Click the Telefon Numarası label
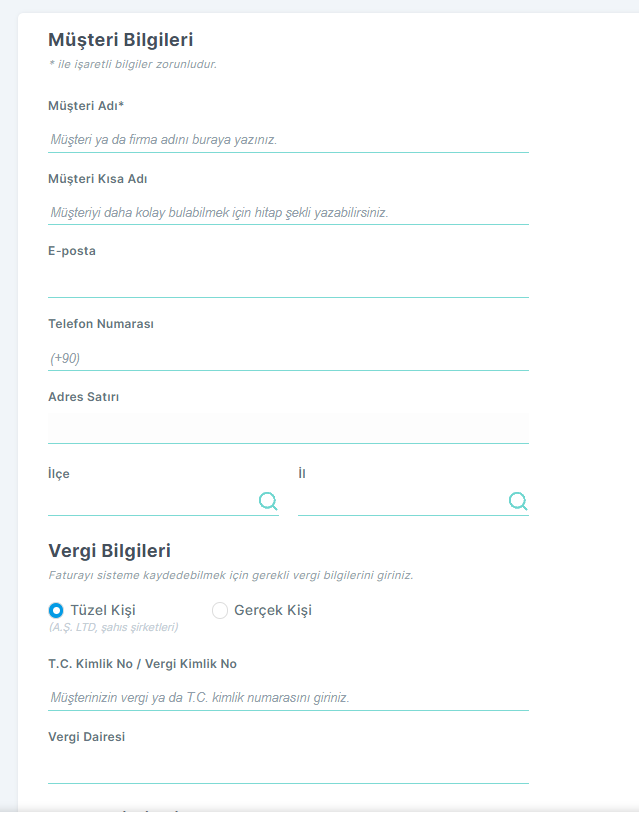The image size is (639, 817). tap(101, 324)
